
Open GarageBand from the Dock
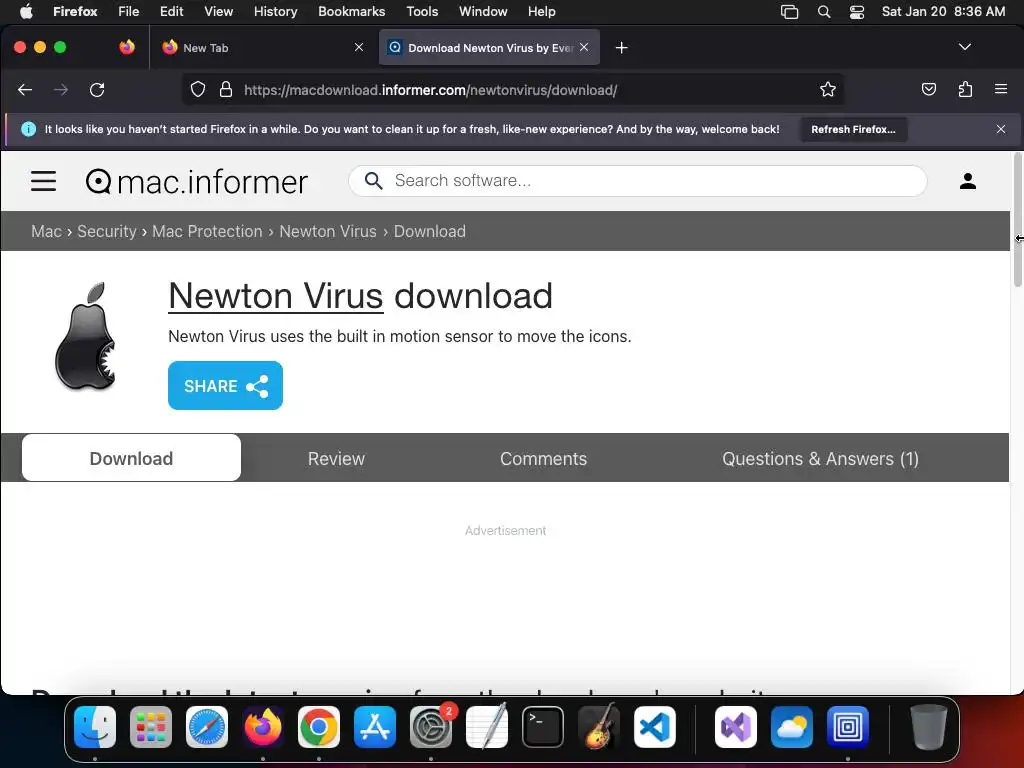pyautogui.click(x=599, y=727)
